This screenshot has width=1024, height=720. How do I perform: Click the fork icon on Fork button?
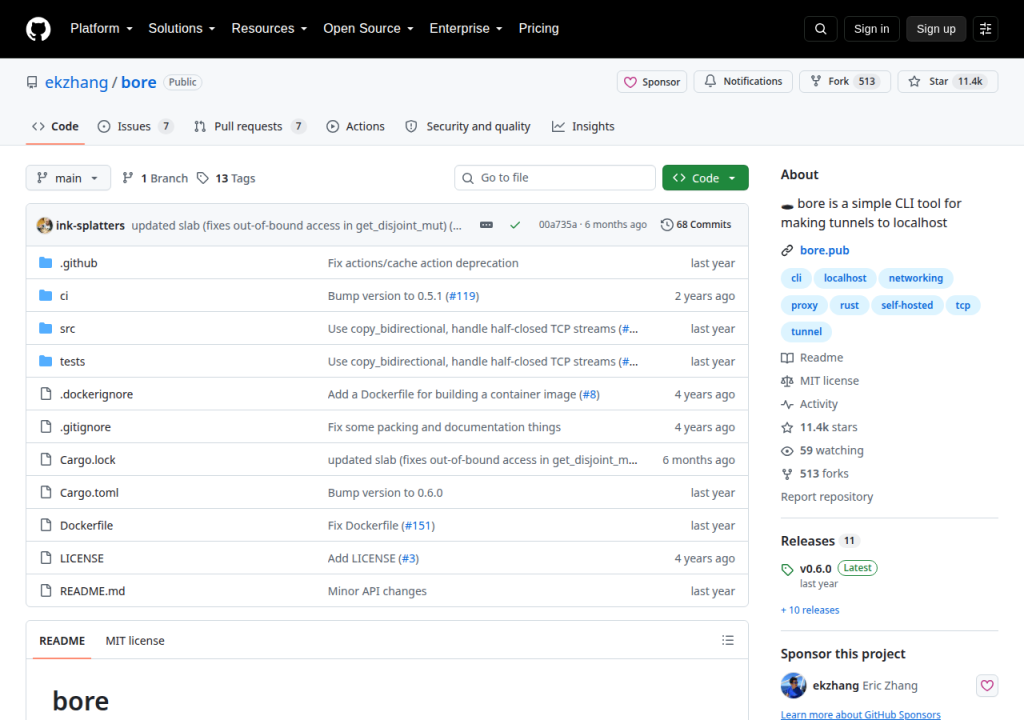tap(816, 81)
